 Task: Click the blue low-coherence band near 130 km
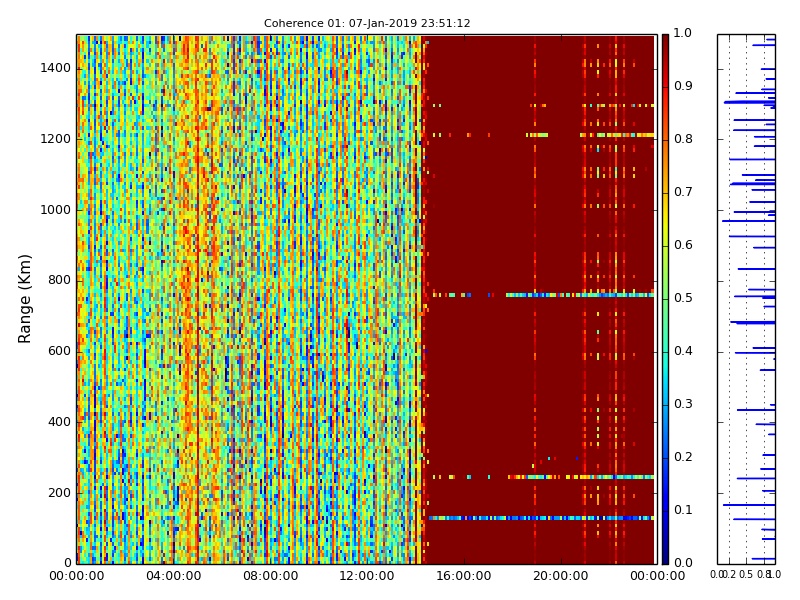coord(541,518)
